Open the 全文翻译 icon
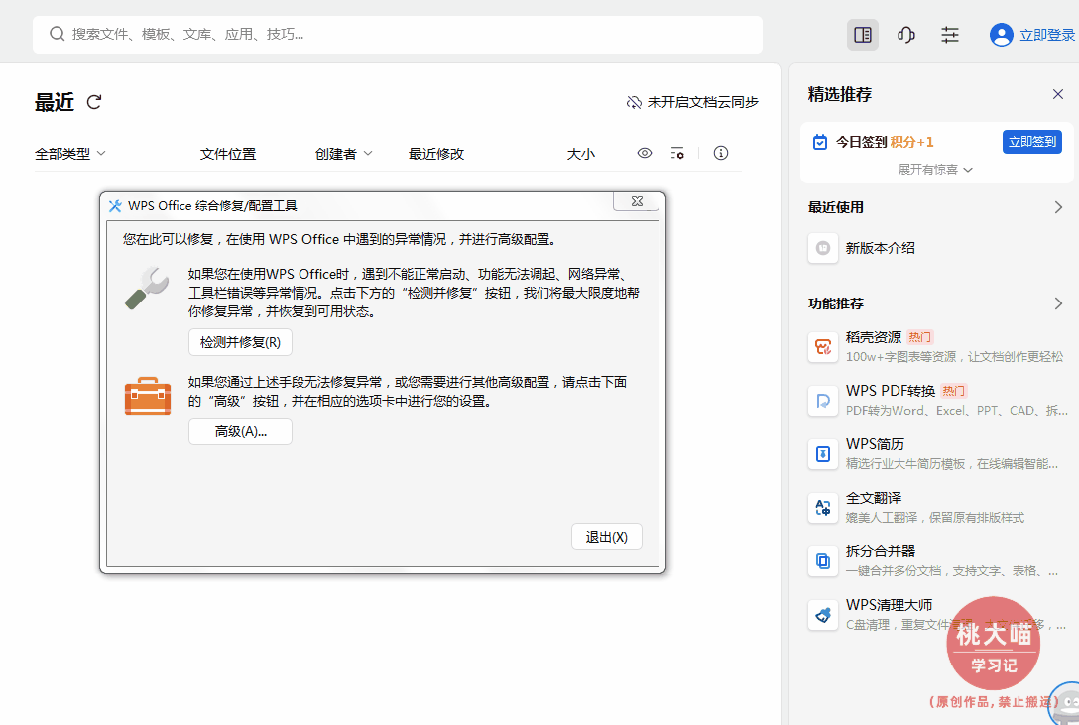This screenshot has height=725, width=1079. click(x=823, y=508)
